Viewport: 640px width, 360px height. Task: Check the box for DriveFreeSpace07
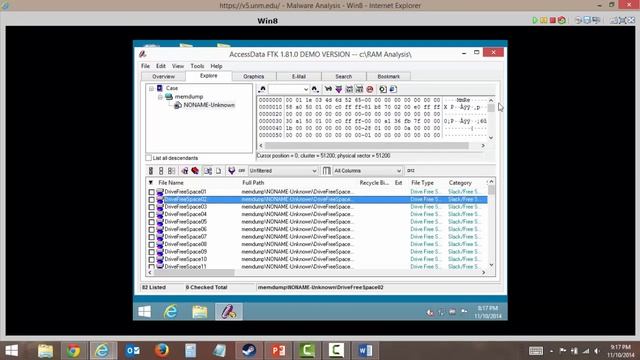pos(151,237)
